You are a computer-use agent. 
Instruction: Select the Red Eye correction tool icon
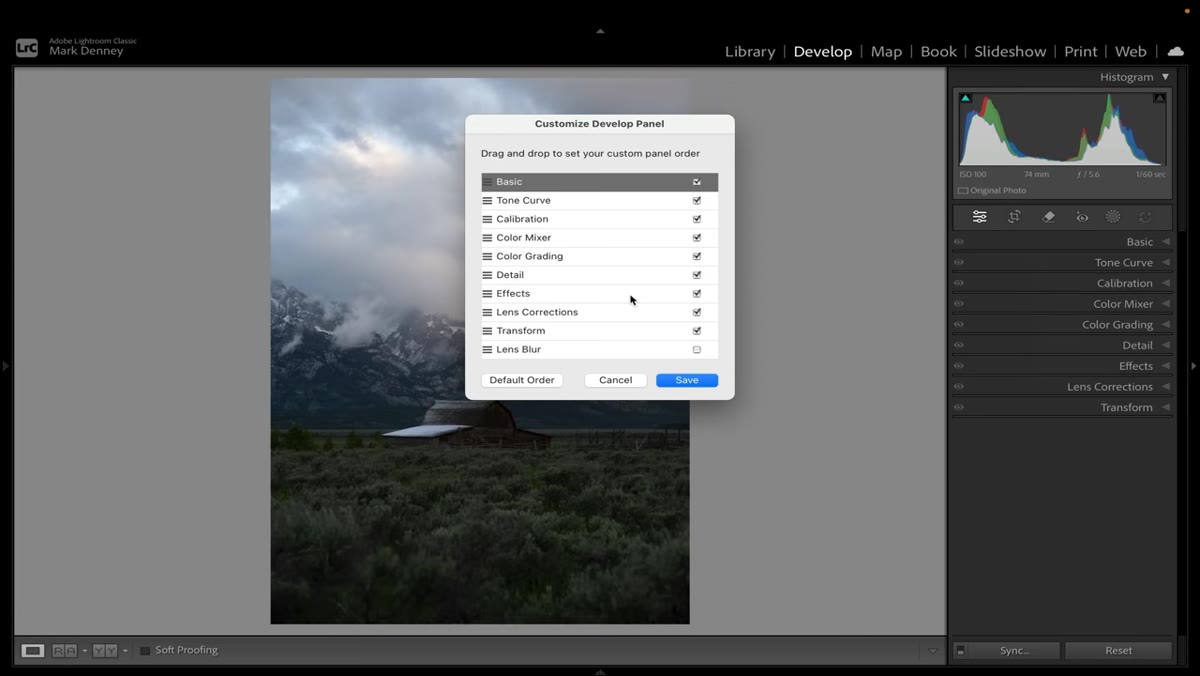pos(1082,217)
